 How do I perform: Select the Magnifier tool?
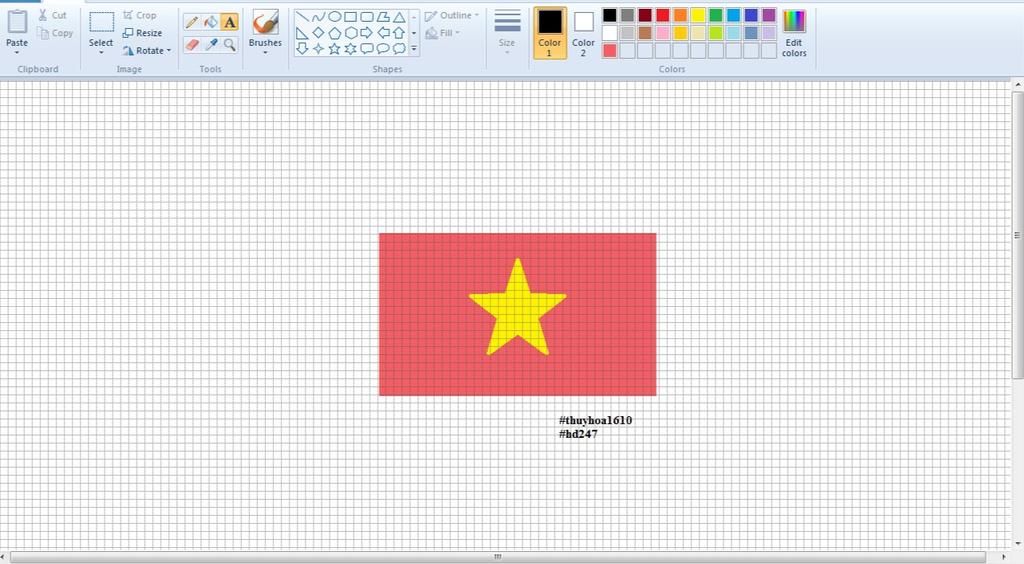coord(229,44)
